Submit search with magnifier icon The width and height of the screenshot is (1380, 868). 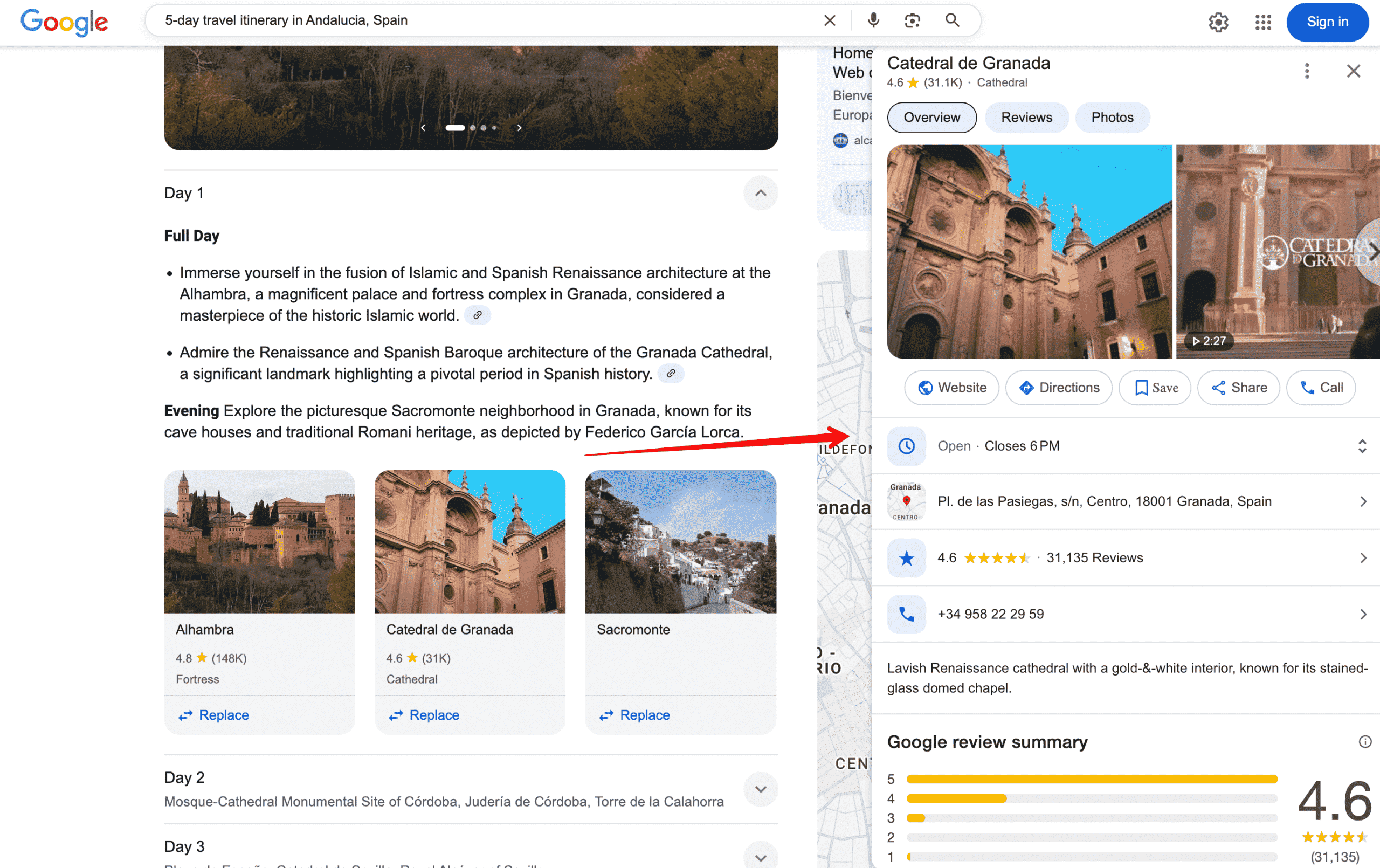pos(952,20)
